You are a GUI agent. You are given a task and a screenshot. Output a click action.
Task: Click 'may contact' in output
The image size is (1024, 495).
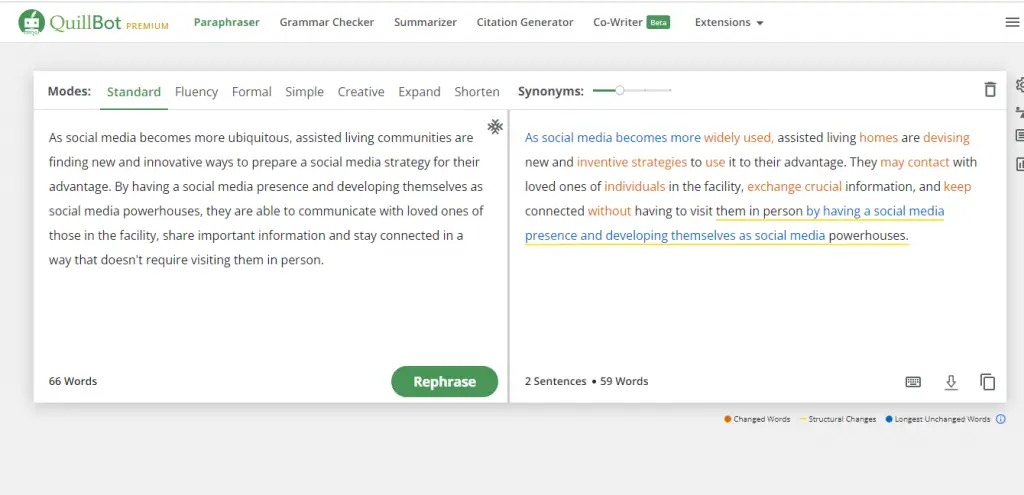[915, 162]
